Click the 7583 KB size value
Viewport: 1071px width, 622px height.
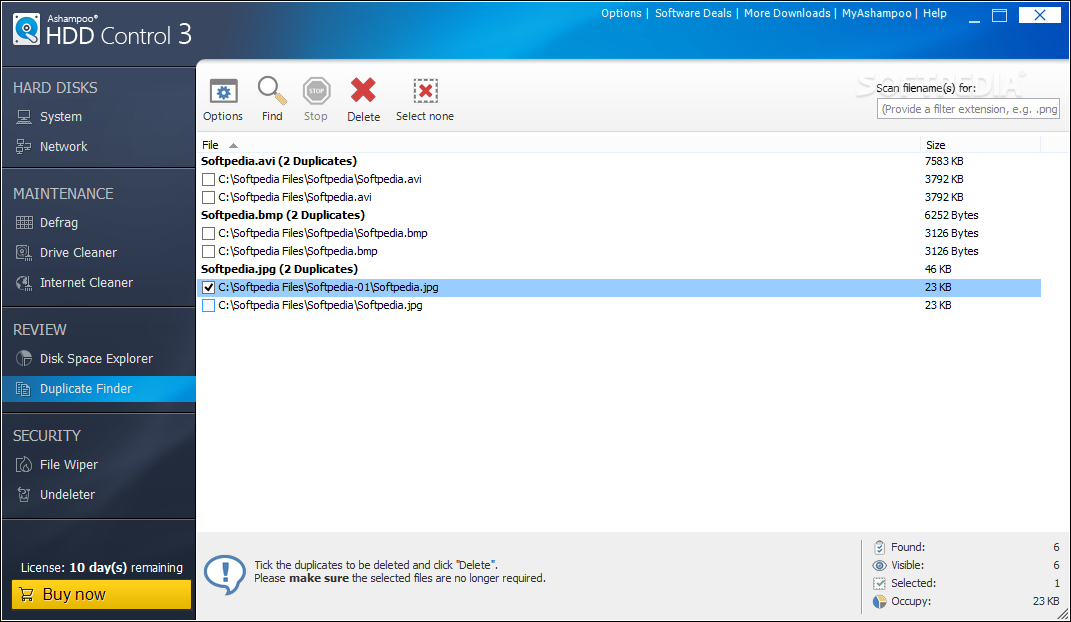point(944,161)
